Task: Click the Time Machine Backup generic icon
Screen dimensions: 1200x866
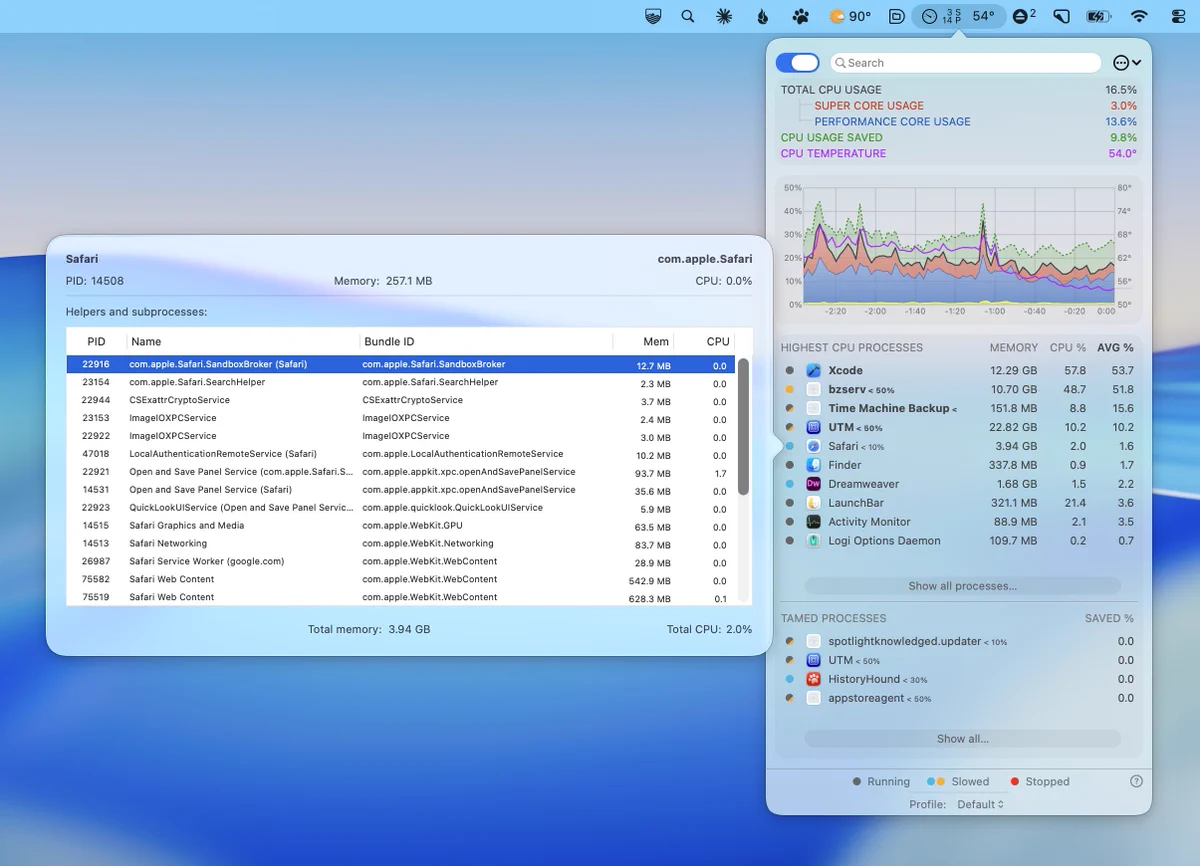Action: pyautogui.click(x=813, y=408)
